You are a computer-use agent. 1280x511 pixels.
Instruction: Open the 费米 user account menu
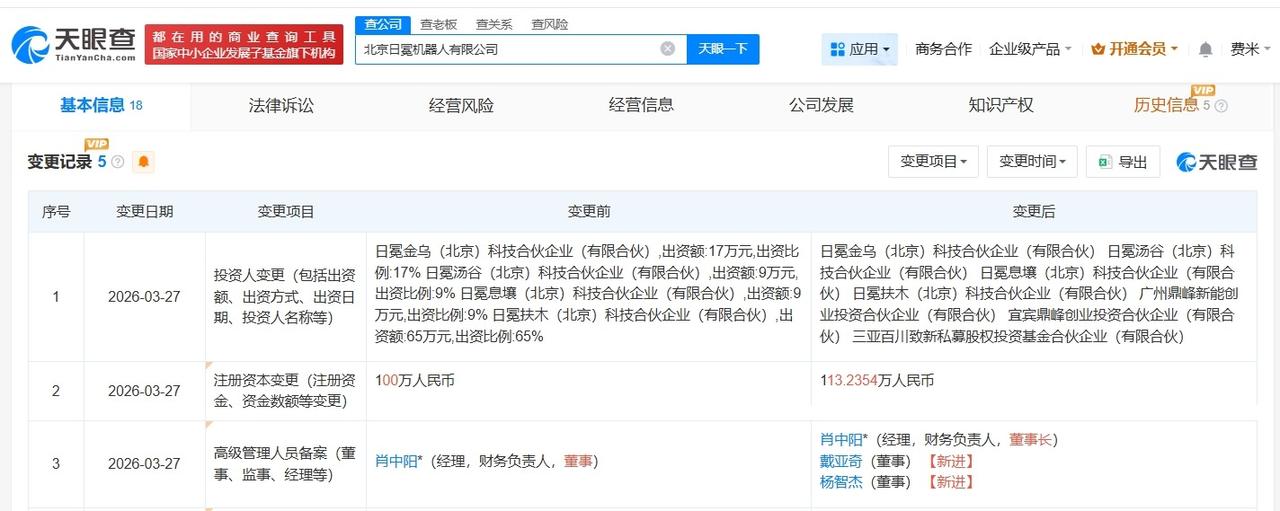tap(1251, 49)
